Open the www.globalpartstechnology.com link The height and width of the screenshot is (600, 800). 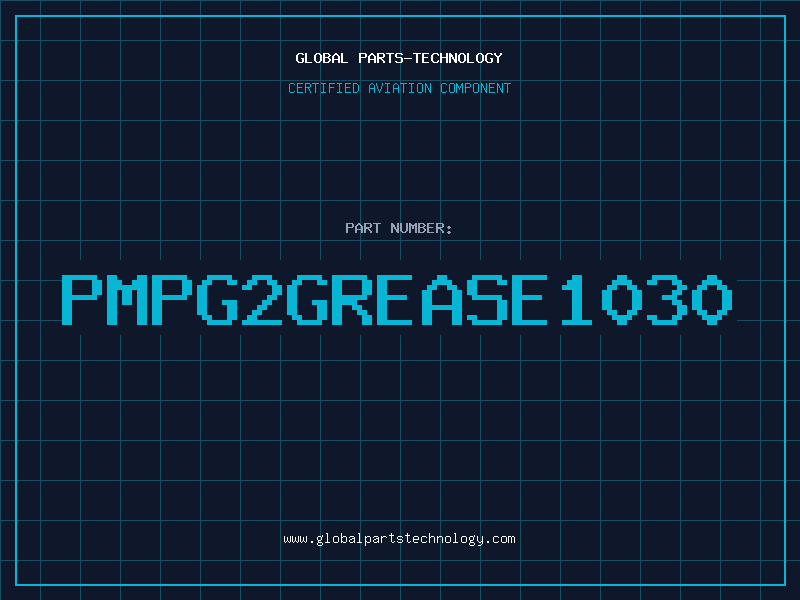(x=399, y=539)
